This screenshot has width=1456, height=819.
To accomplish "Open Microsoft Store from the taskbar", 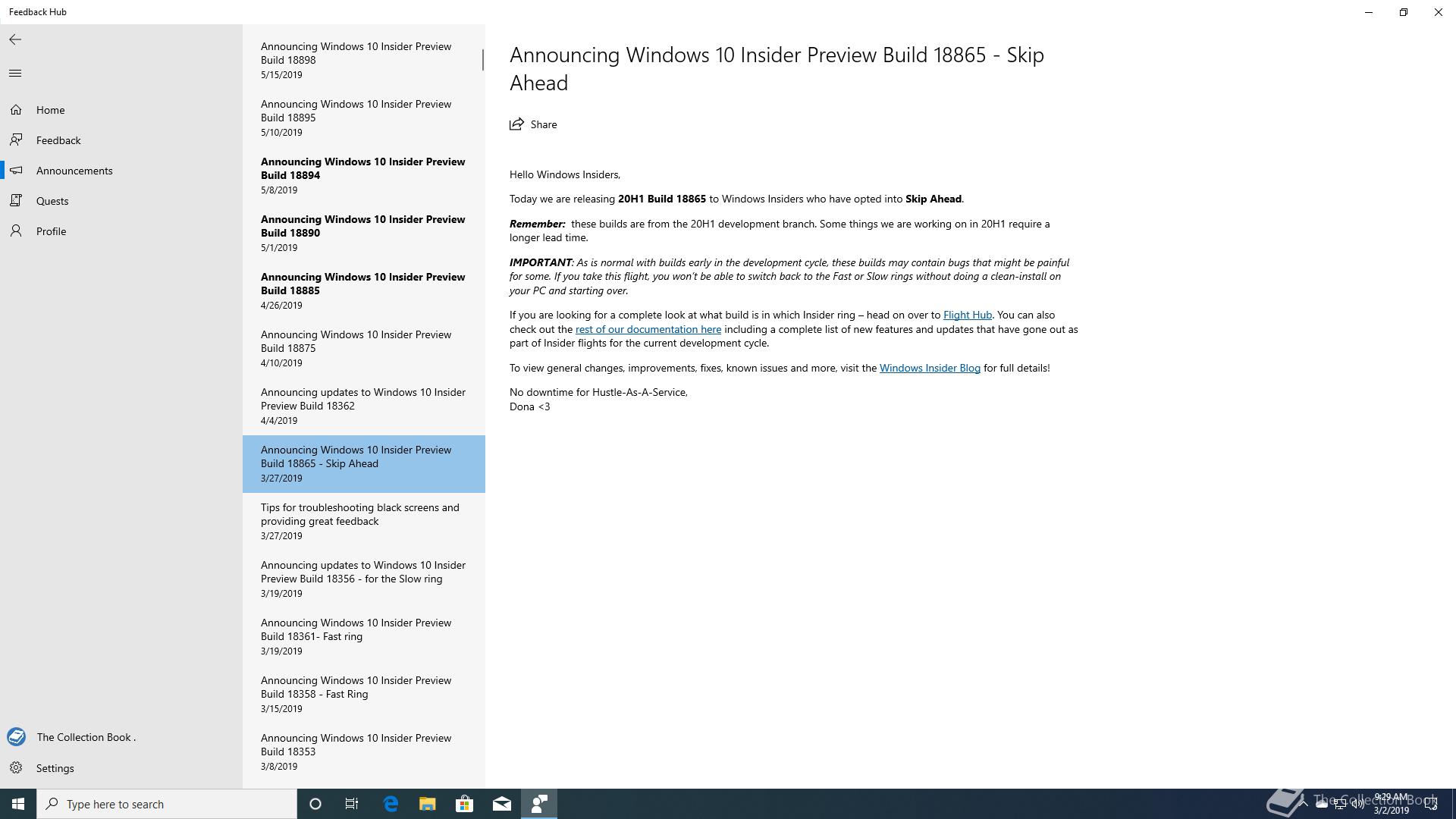I will point(464,804).
